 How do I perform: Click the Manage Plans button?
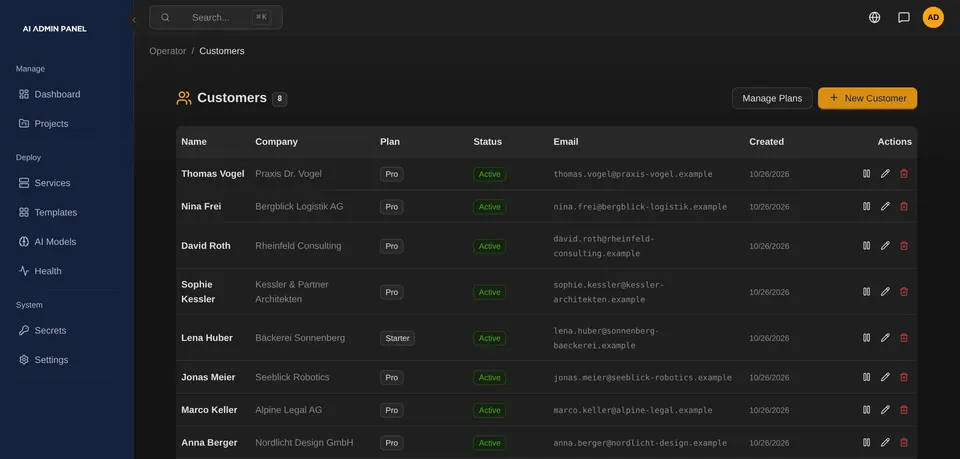click(772, 98)
